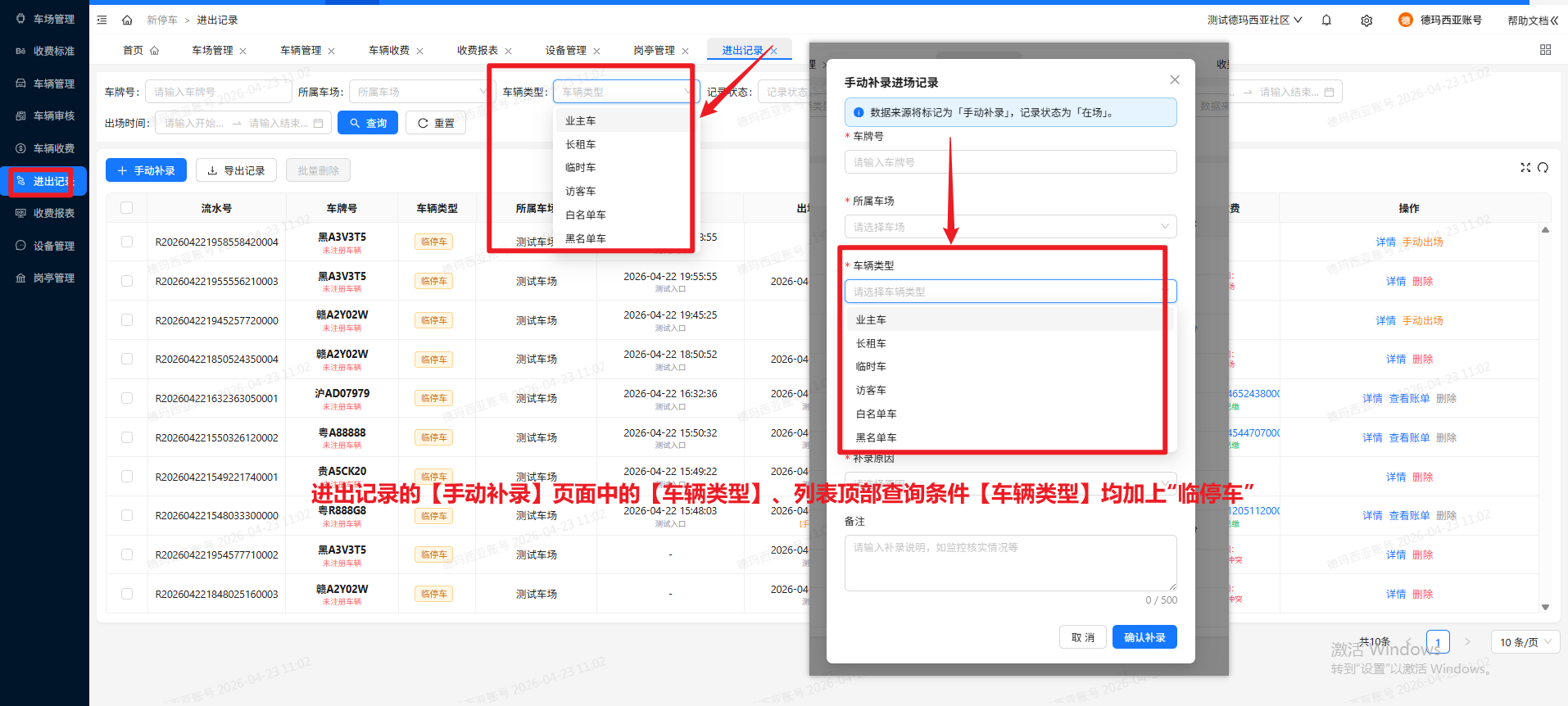Switch to the 设备管理 tab
The image size is (1568, 706).
click(566, 51)
